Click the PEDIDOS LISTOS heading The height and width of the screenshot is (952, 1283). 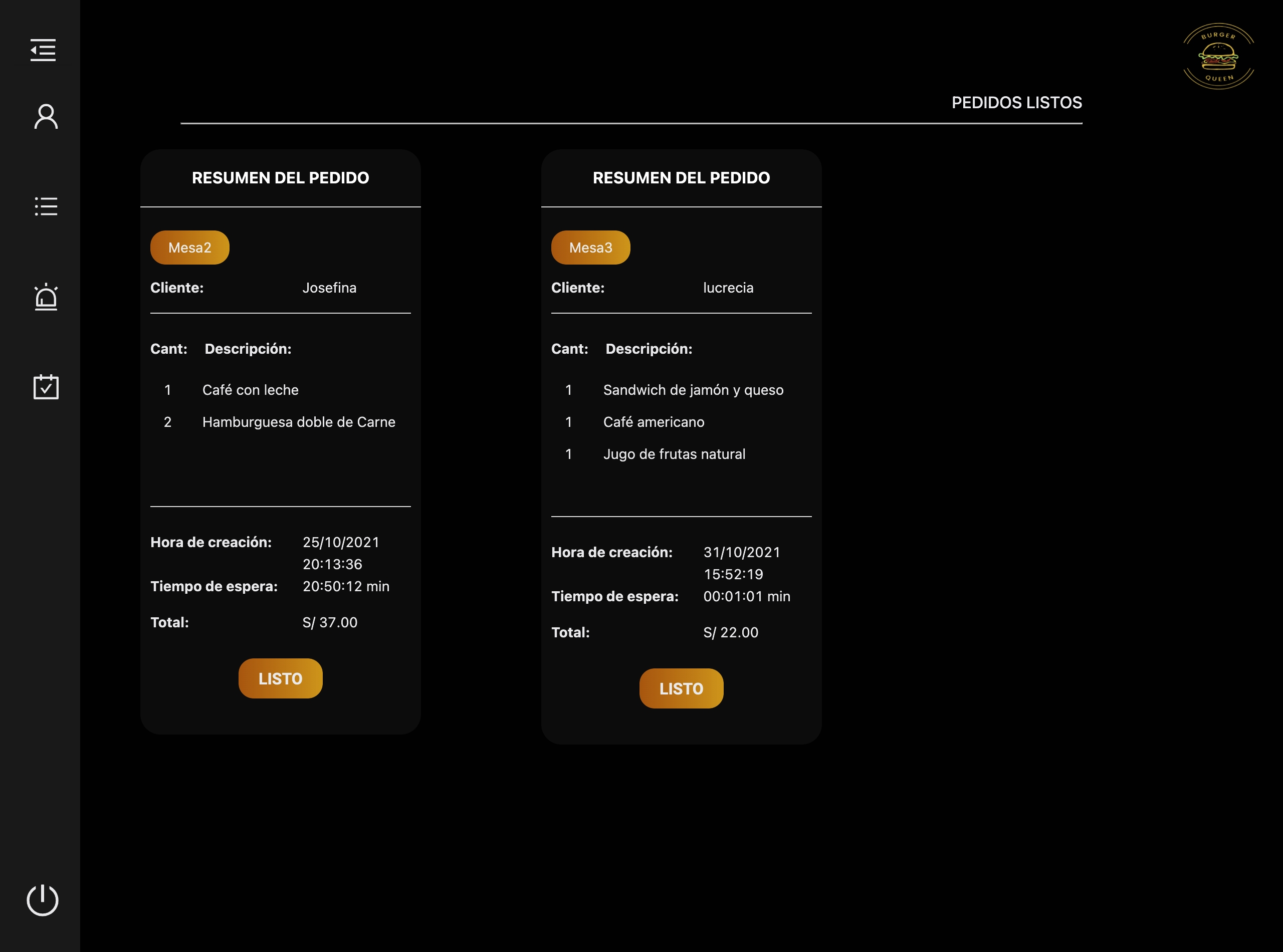(1016, 103)
